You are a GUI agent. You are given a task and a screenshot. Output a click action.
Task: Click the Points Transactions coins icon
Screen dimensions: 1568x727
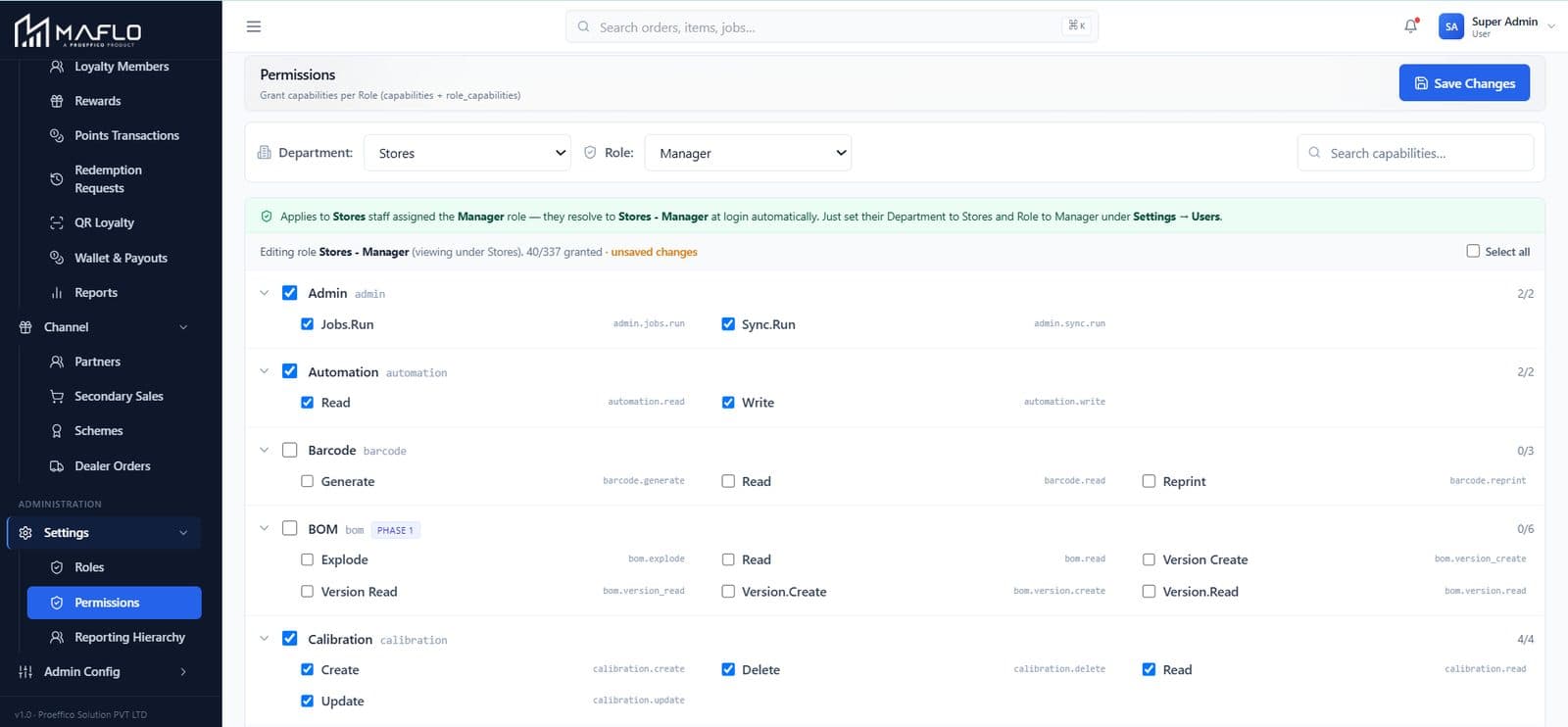point(57,135)
